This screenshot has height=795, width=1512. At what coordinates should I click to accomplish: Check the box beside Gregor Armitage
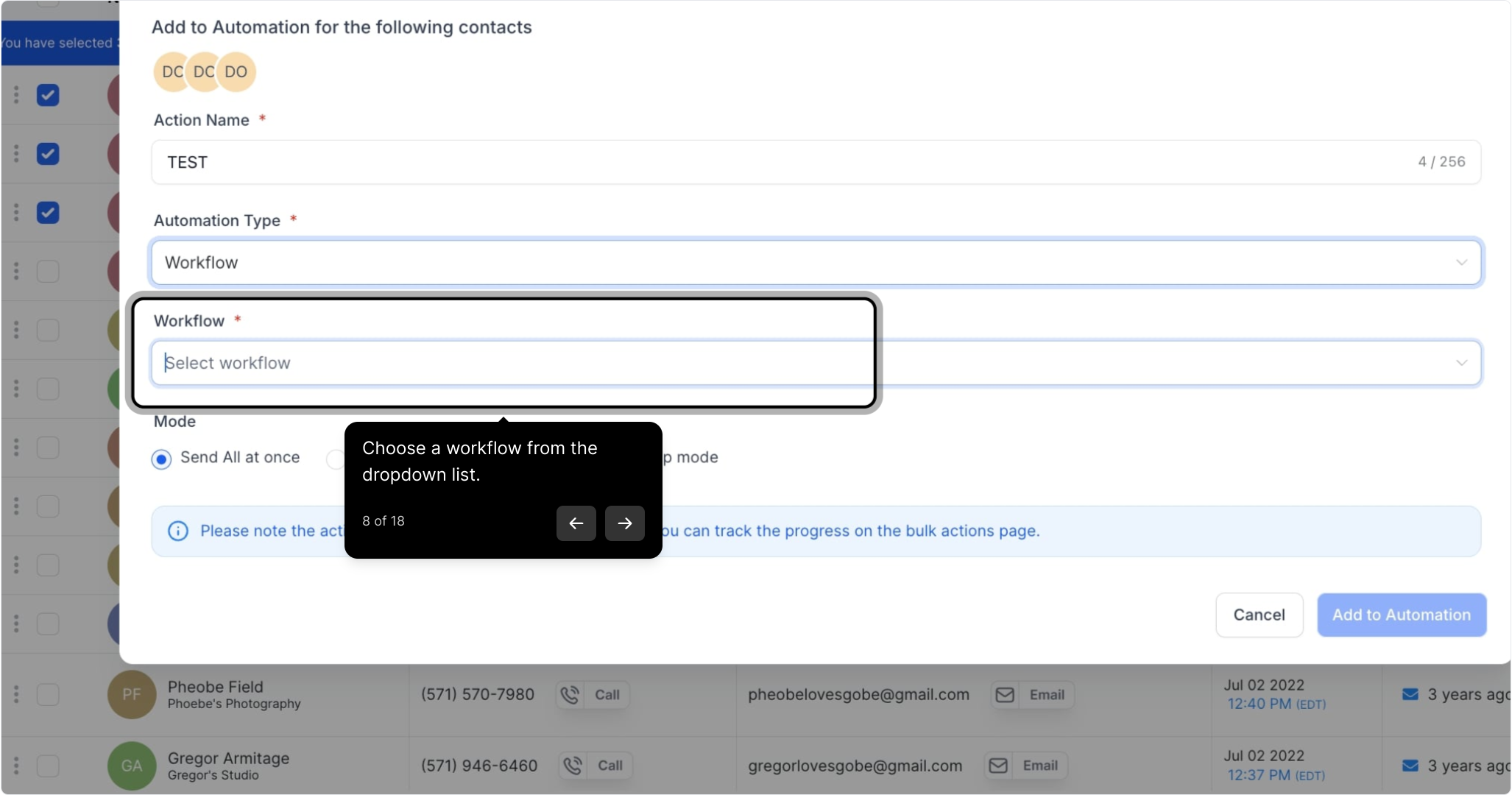[48, 766]
